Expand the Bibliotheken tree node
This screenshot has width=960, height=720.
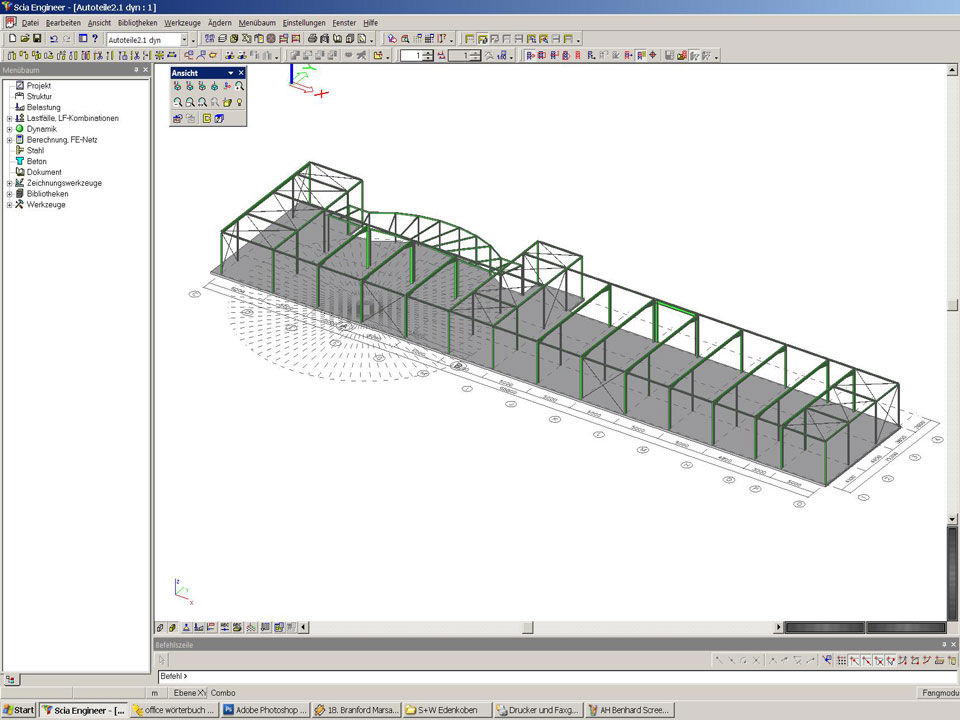[x=9, y=194]
